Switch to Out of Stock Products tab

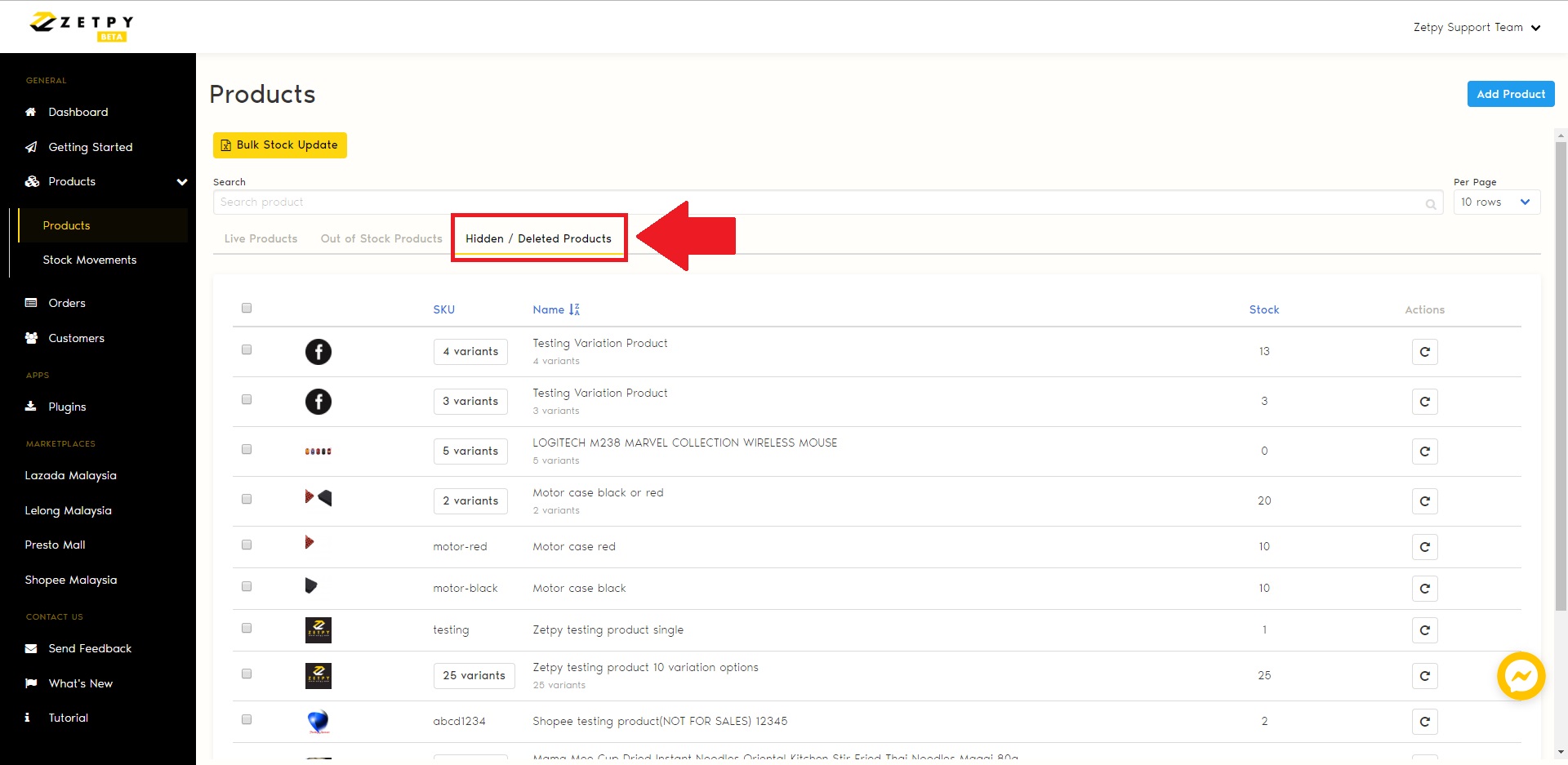point(381,238)
